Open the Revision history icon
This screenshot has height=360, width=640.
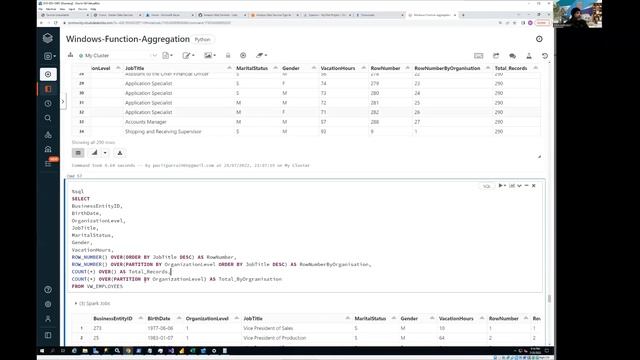tap(545, 56)
